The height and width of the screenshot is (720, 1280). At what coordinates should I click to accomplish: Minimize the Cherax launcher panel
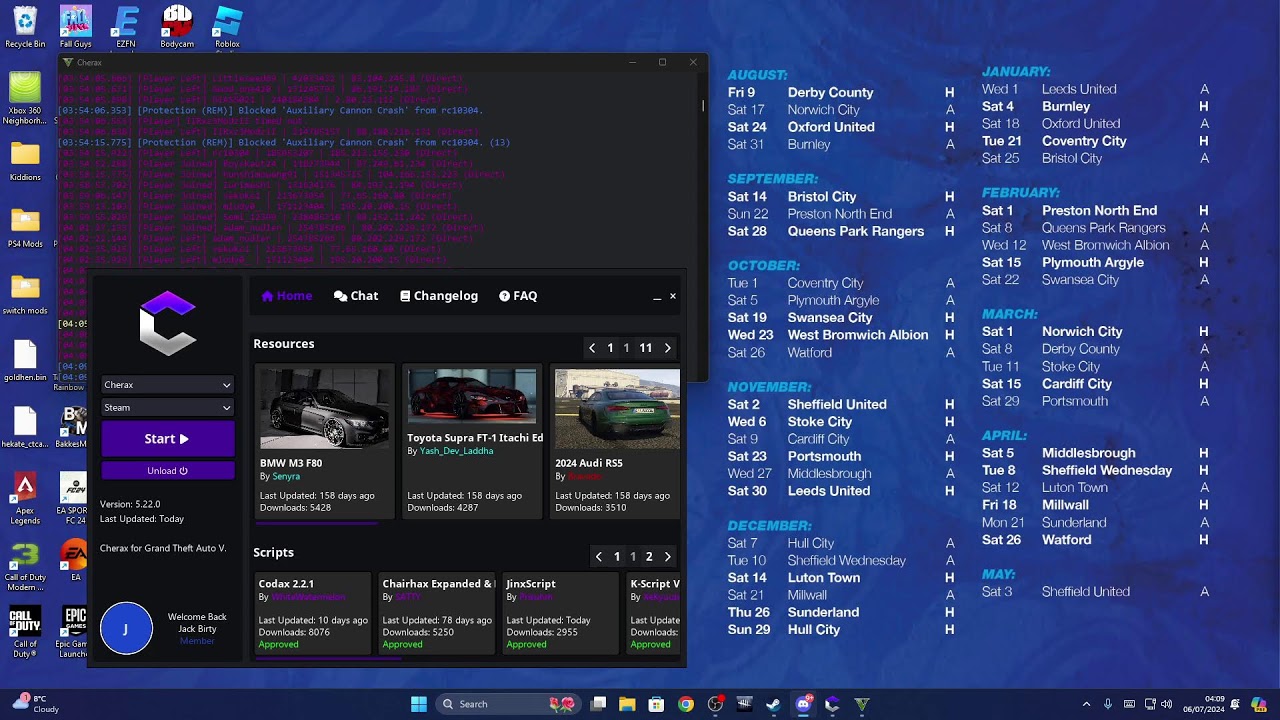(657, 297)
